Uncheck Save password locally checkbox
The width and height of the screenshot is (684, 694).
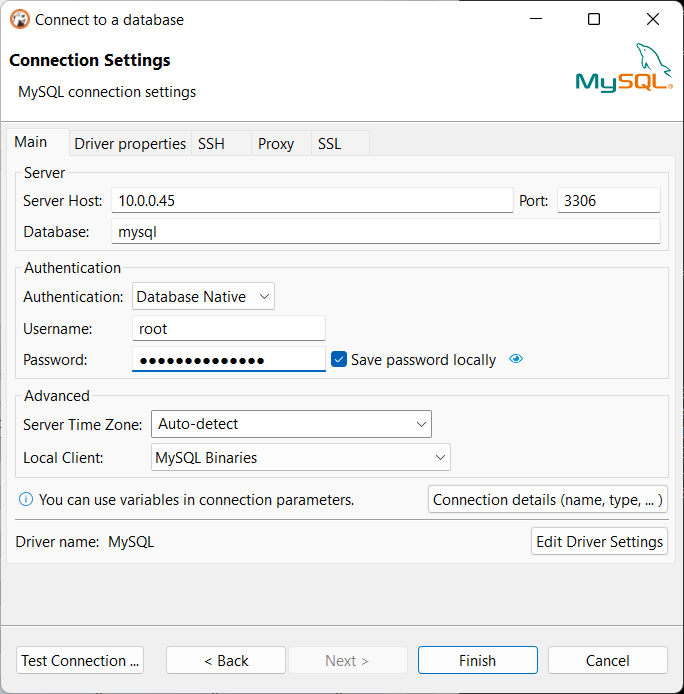tap(339, 360)
